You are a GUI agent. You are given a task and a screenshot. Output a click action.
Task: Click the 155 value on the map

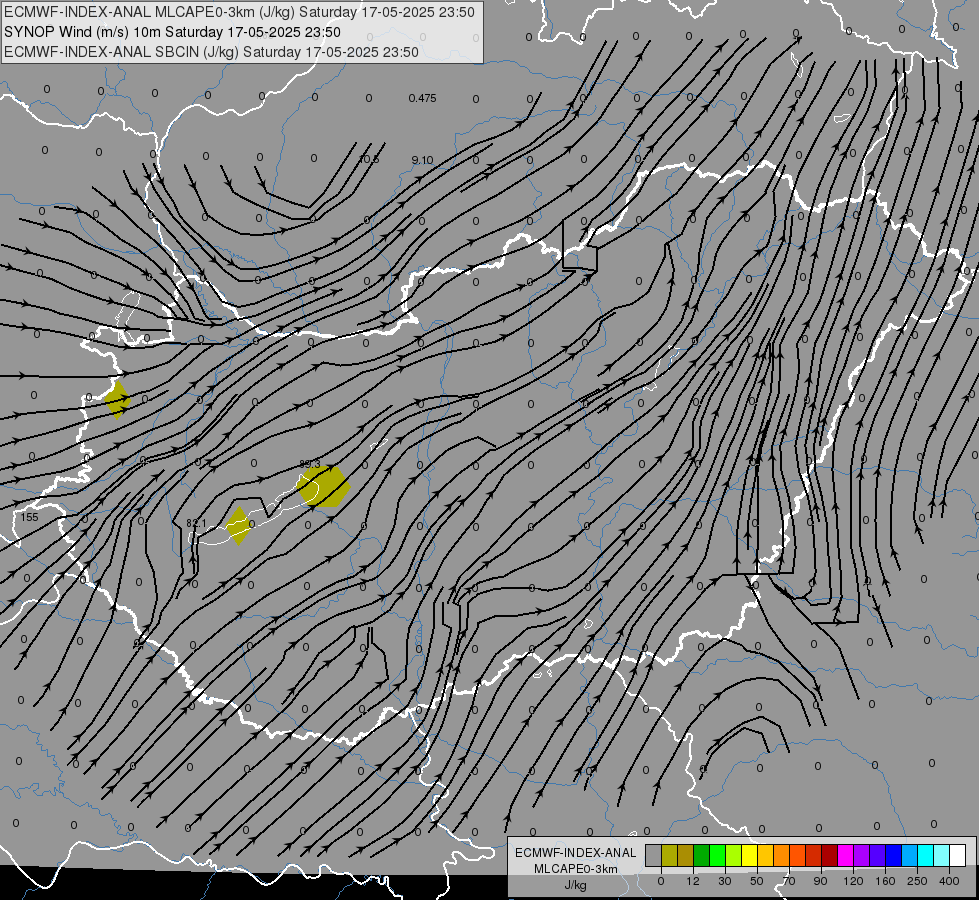pyautogui.click(x=29, y=517)
